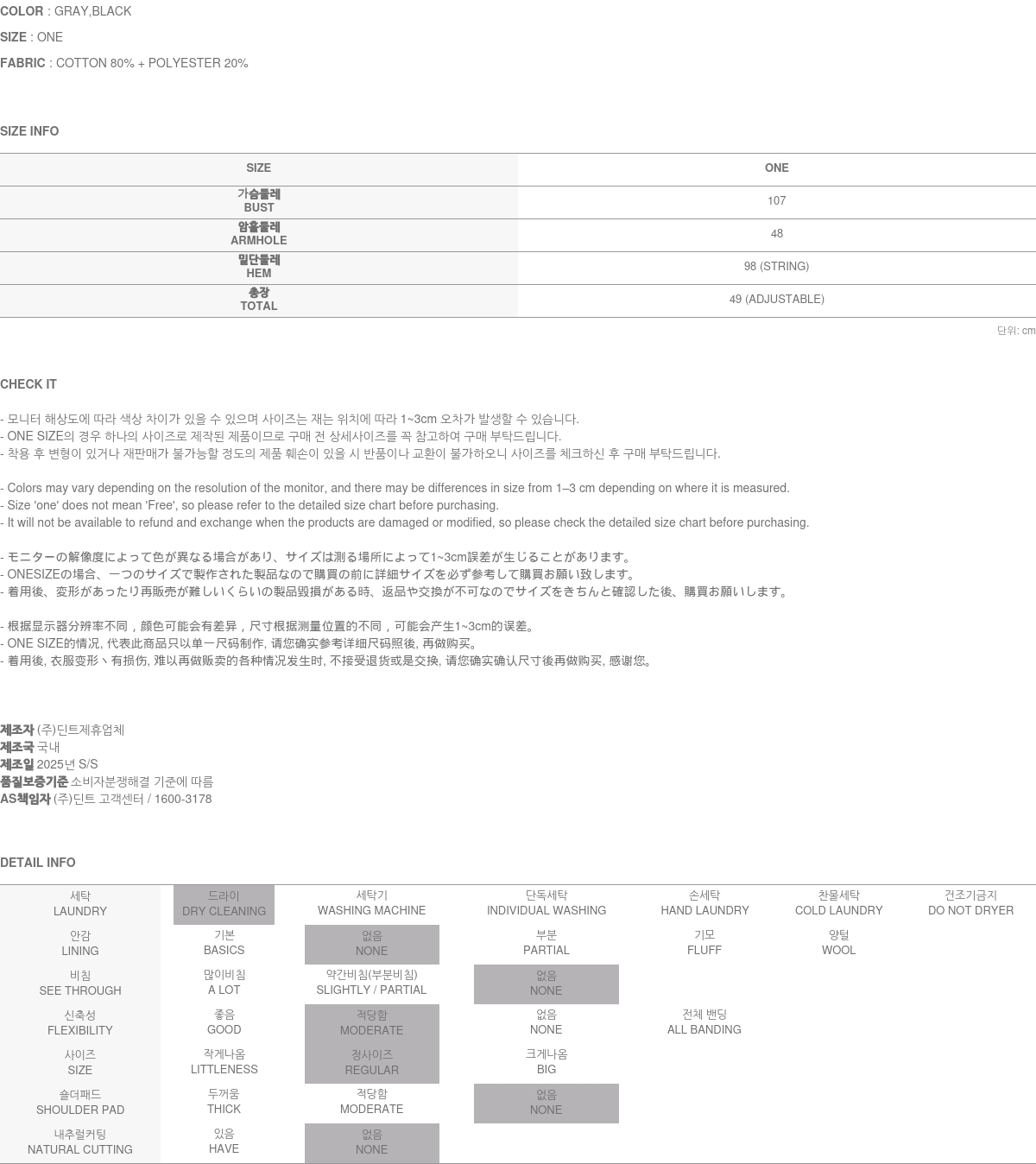Click the COLD LAUNDRY cell
Viewport: 1036px width, 1164px height.
(839, 903)
